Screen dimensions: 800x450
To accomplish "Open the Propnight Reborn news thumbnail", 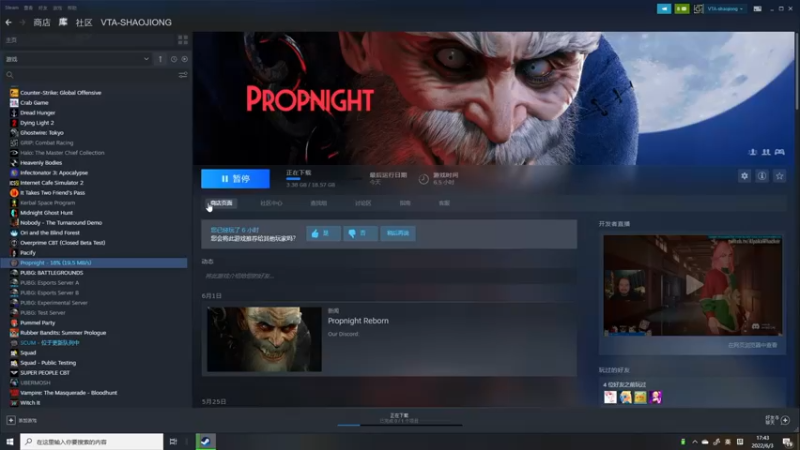I will pyautogui.click(x=264, y=339).
